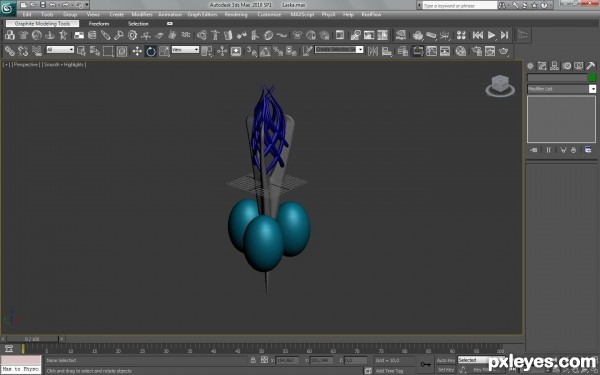The height and width of the screenshot is (375, 600).
Task: Click Add Time Tag in status bar
Action: pyautogui.click(x=389, y=370)
